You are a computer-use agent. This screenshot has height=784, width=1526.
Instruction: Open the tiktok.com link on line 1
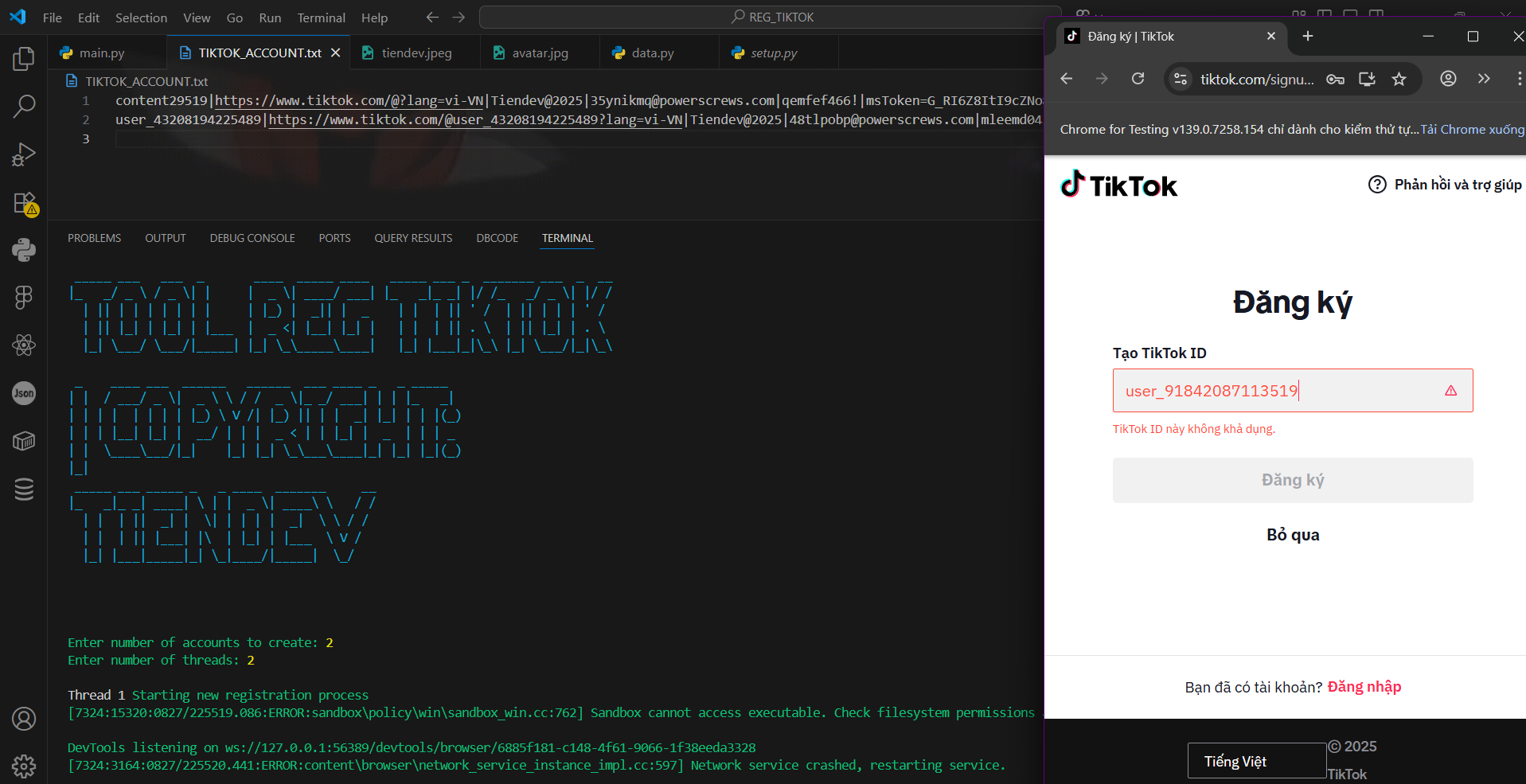pos(349,100)
